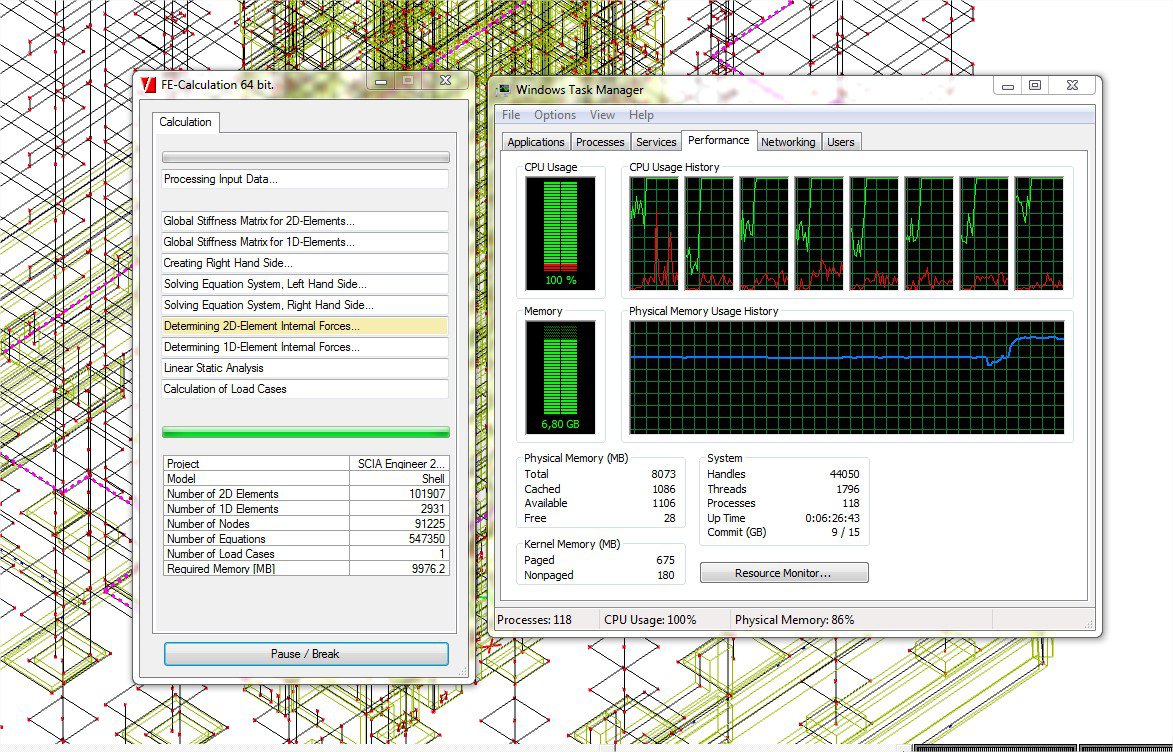Click the FE-Calculation red logo icon
The height and width of the screenshot is (752, 1173).
click(x=148, y=85)
